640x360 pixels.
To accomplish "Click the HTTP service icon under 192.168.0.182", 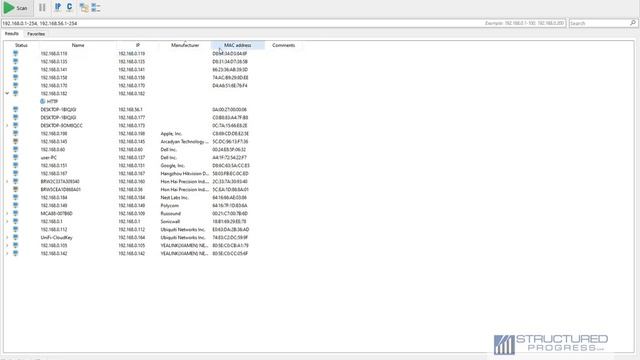I will pyautogui.click(x=43, y=101).
